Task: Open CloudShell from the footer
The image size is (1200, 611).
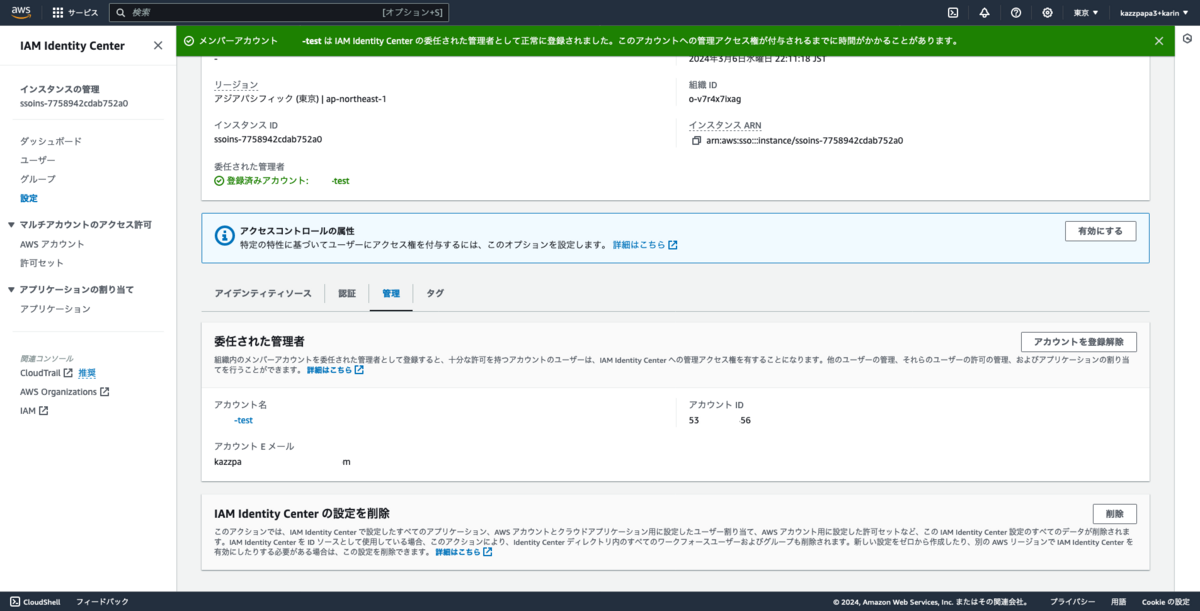Action: click(x=35, y=602)
